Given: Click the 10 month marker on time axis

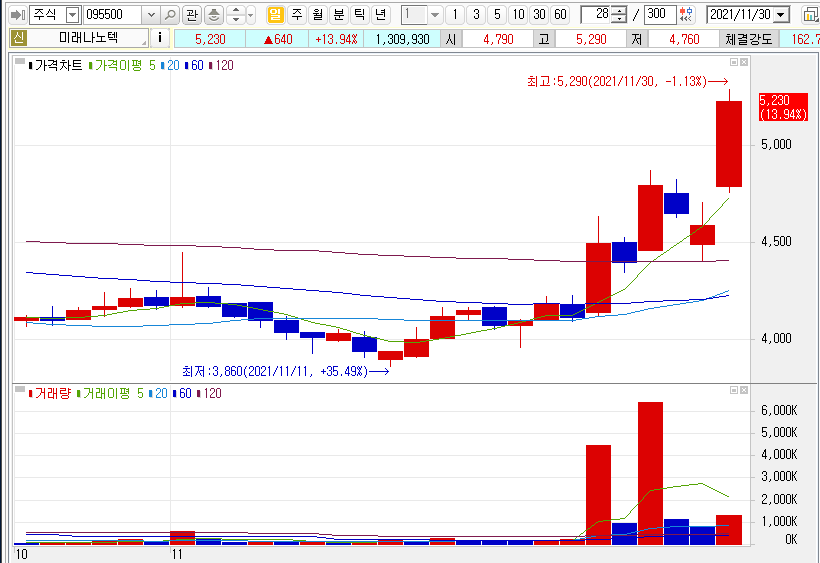Looking at the screenshot, I should pos(21,555).
